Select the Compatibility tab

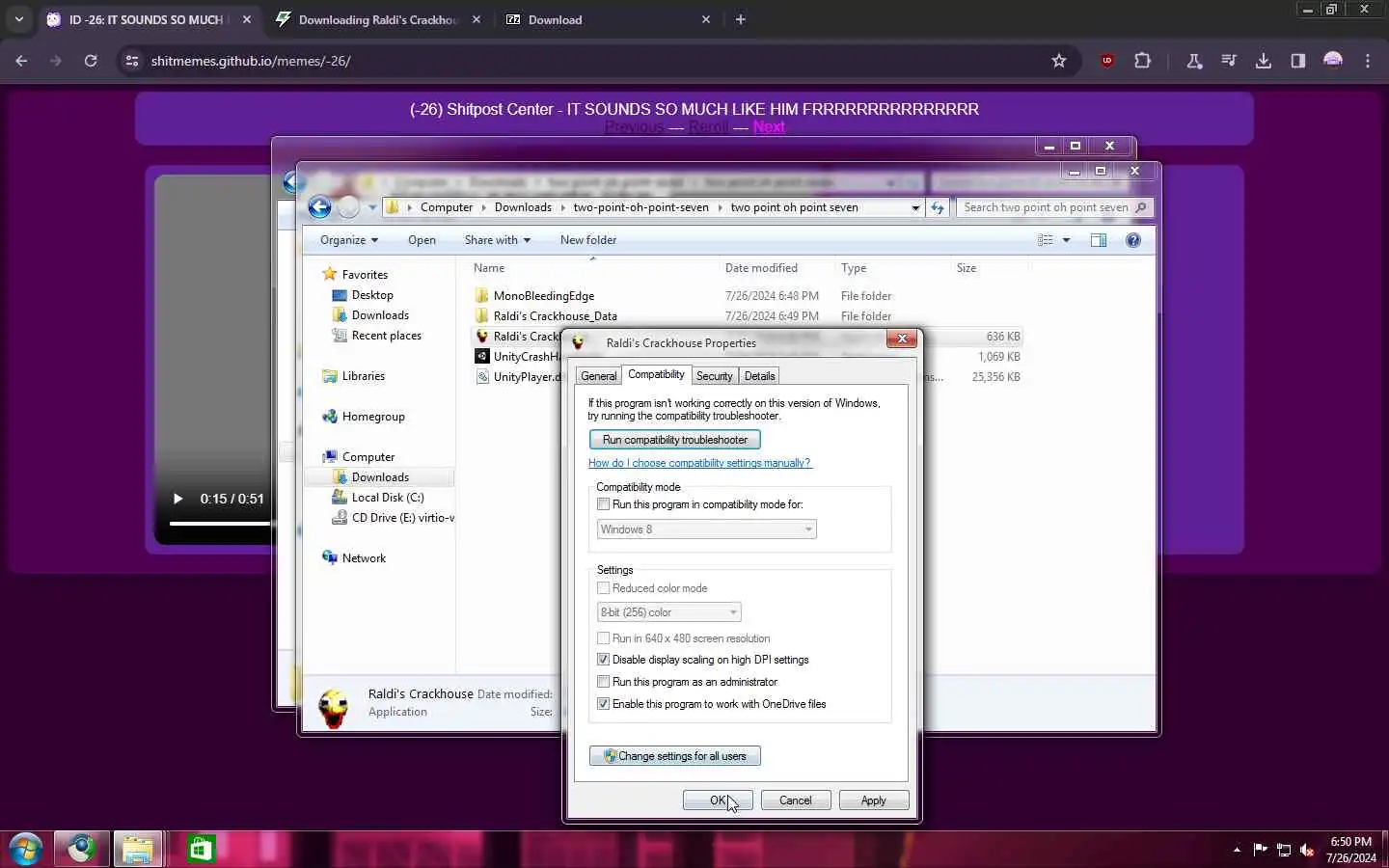(x=656, y=374)
